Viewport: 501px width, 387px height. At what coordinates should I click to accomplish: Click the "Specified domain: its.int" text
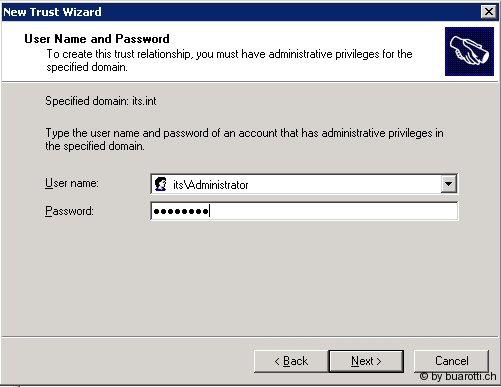(x=101, y=101)
